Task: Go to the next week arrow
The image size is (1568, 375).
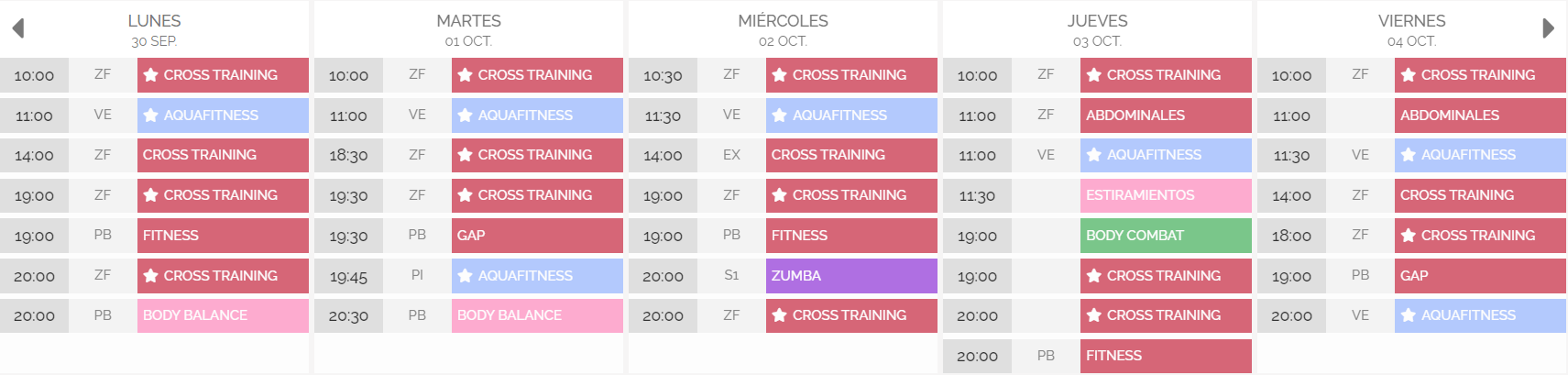Action: click(x=1548, y=28)
